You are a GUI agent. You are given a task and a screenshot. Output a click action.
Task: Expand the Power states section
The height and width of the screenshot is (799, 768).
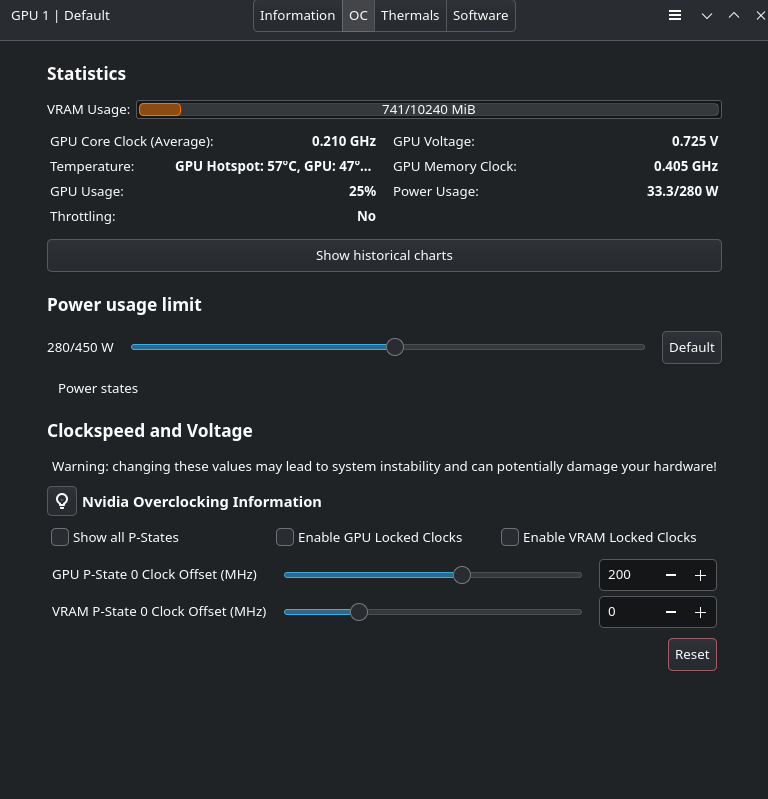pyautogui.click(x=98, y=388)
